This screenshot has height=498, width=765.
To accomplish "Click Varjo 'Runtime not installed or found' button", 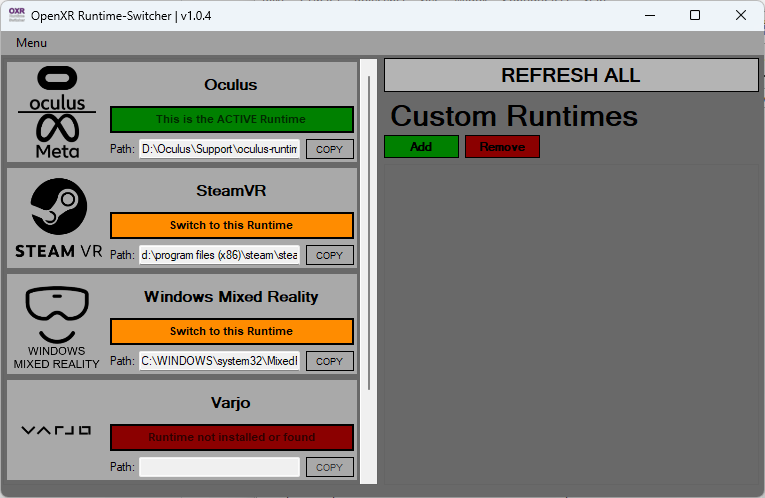I will pyautogui.click(x=232, y=437).
